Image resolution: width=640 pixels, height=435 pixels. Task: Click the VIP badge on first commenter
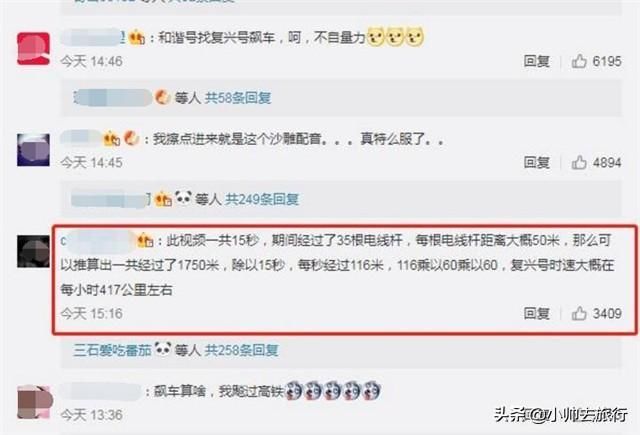pos(137,38)
